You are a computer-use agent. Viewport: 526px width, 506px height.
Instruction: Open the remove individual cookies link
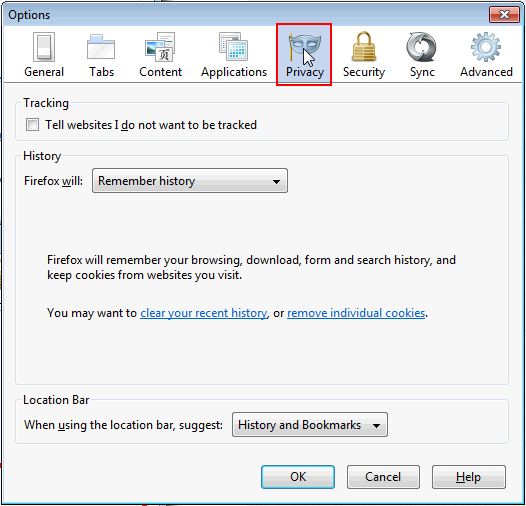click(356, 313)
